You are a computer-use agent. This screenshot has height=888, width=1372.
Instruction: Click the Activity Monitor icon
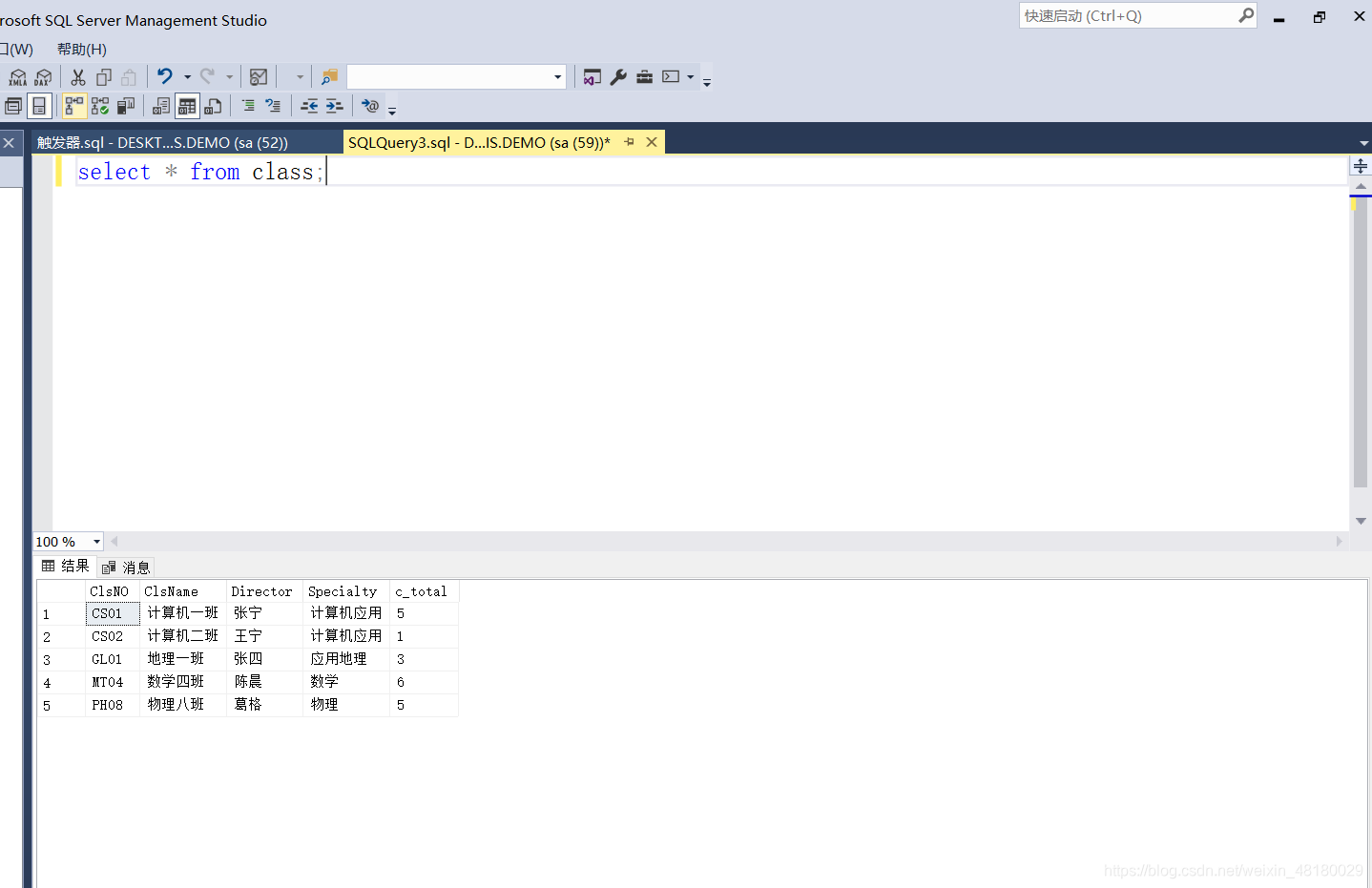[x=259, y=77]
